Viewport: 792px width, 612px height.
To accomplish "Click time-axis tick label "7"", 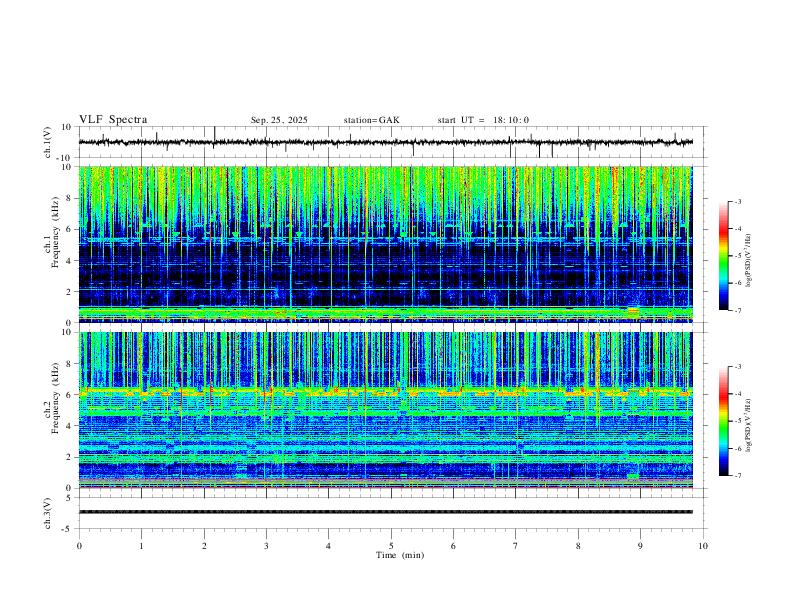I will coord(516,546).
